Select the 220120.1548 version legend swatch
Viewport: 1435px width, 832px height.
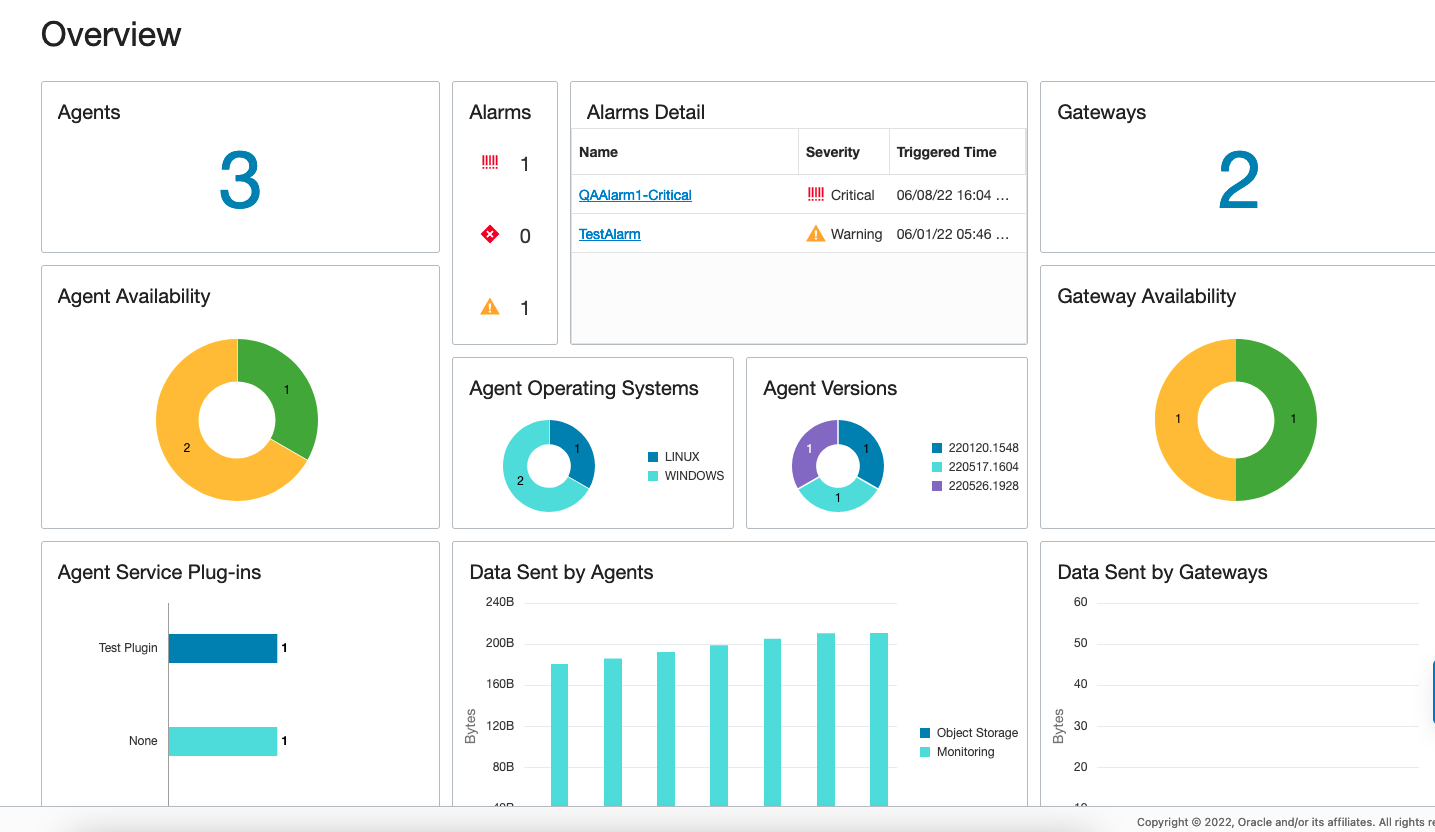coord(937,448)
